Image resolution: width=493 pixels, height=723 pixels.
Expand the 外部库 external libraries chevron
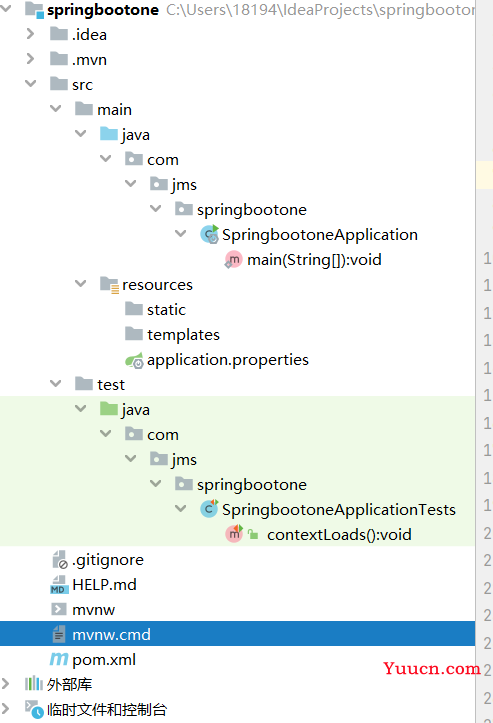coord(6,683)
